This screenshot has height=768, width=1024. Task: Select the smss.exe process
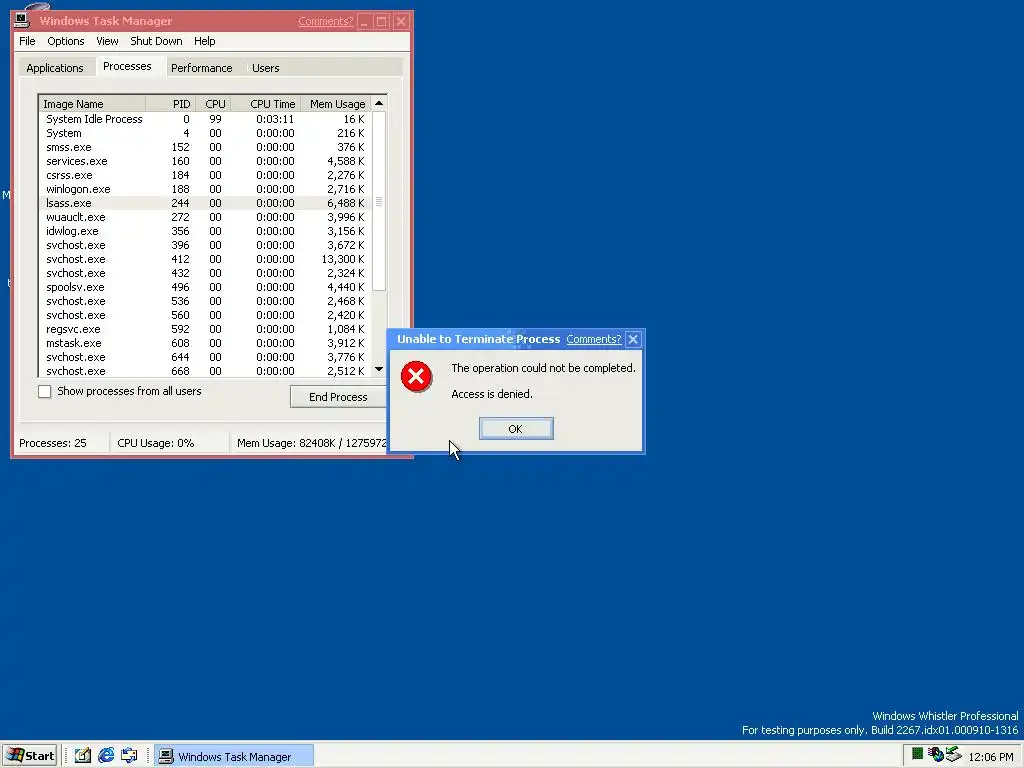coord(205,147)
